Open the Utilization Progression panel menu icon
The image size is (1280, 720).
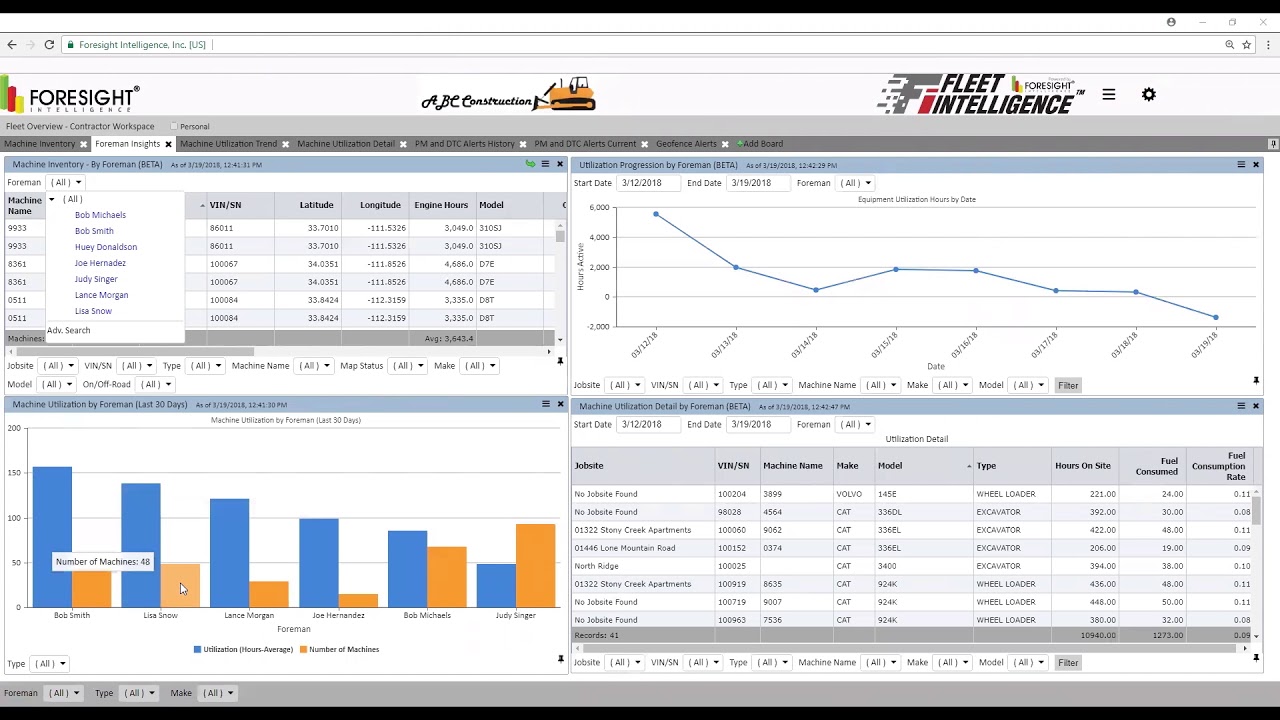coord(1241,165)
